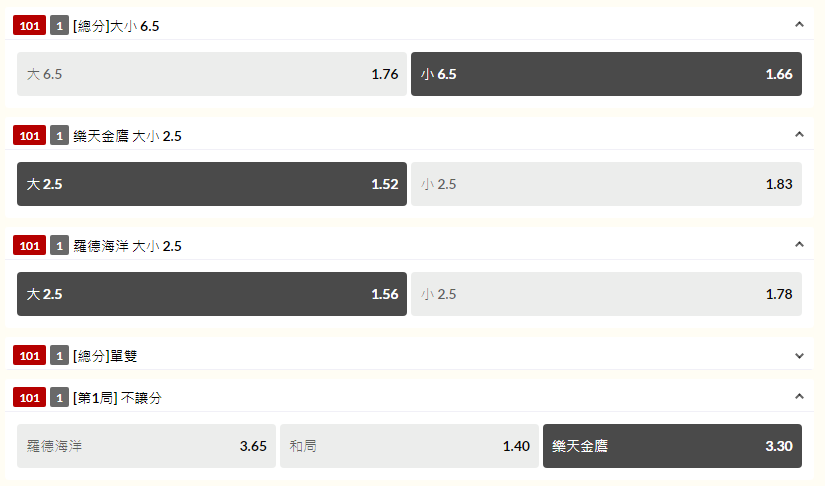Click gray 1 badge beside [總分]單雙
The width and height of the screenshot is (825, 486).
click(x=59, y=356)
